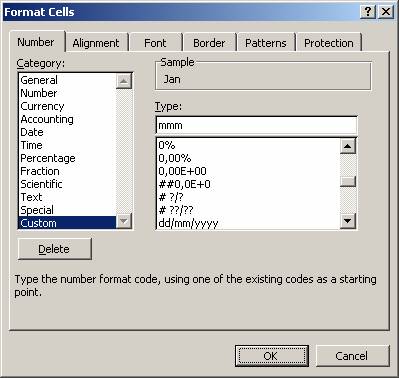Open the Font tab
Viewport: 399px width, 378px height.
(155, 43)
